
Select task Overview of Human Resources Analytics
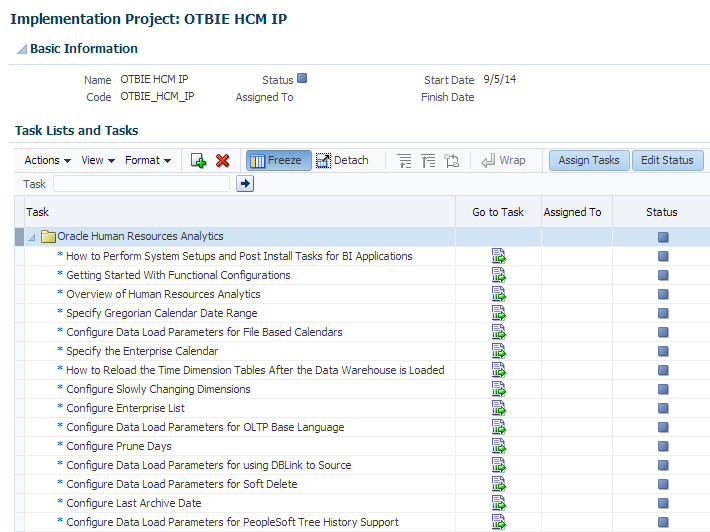pyautogui.click(x=163, y=294)
